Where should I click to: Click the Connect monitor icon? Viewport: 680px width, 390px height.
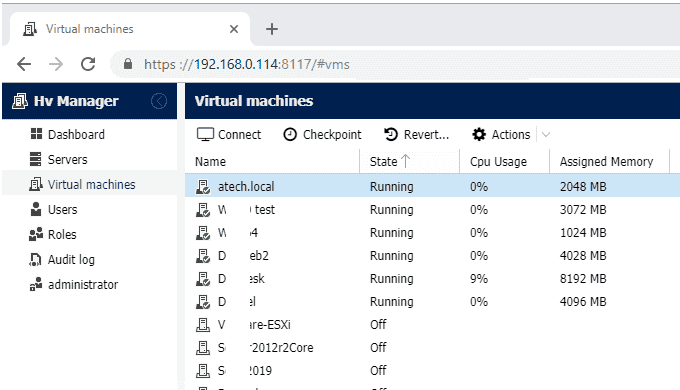205,134
